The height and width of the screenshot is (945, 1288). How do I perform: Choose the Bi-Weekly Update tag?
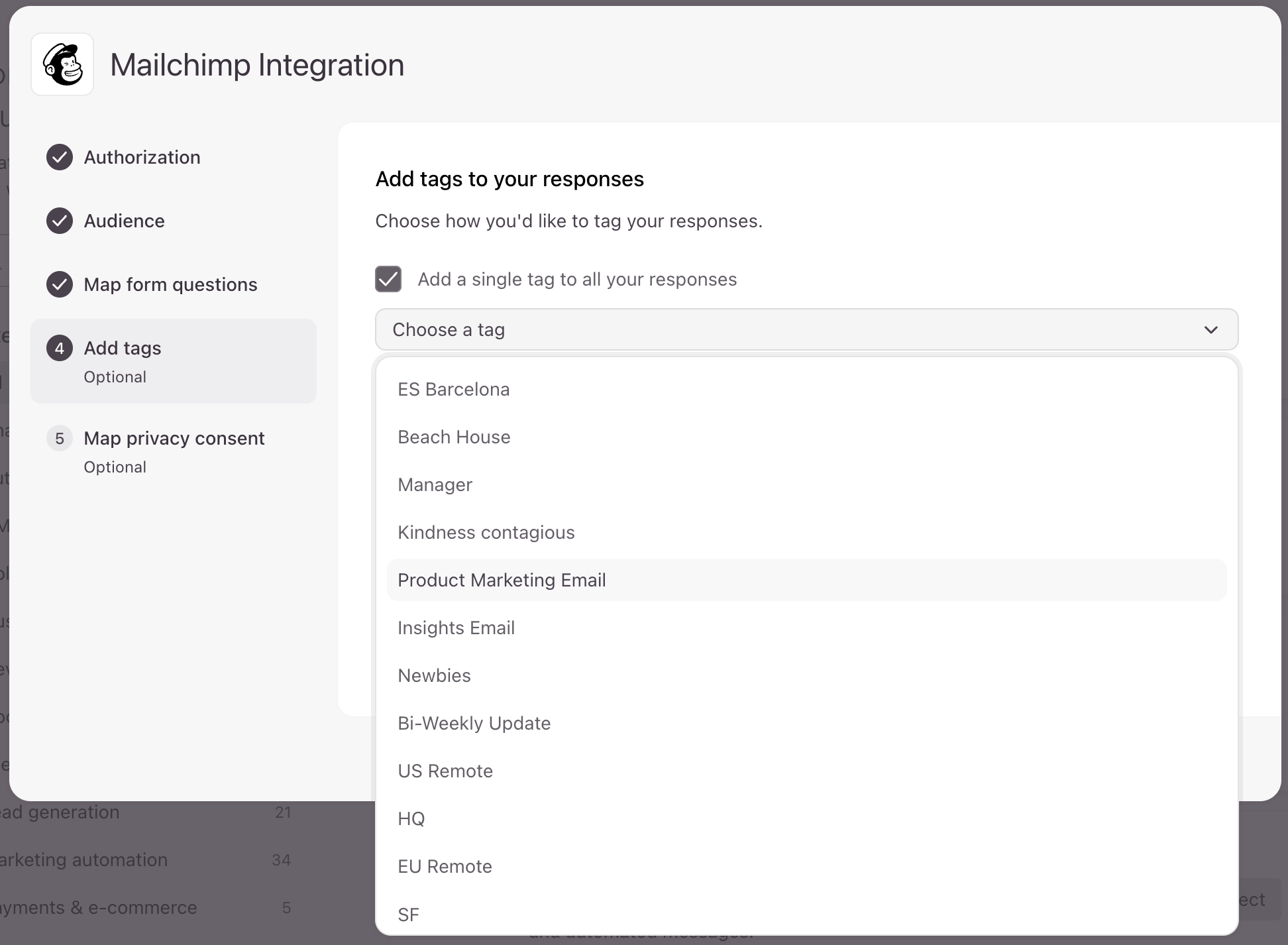(x=806, y=723)
